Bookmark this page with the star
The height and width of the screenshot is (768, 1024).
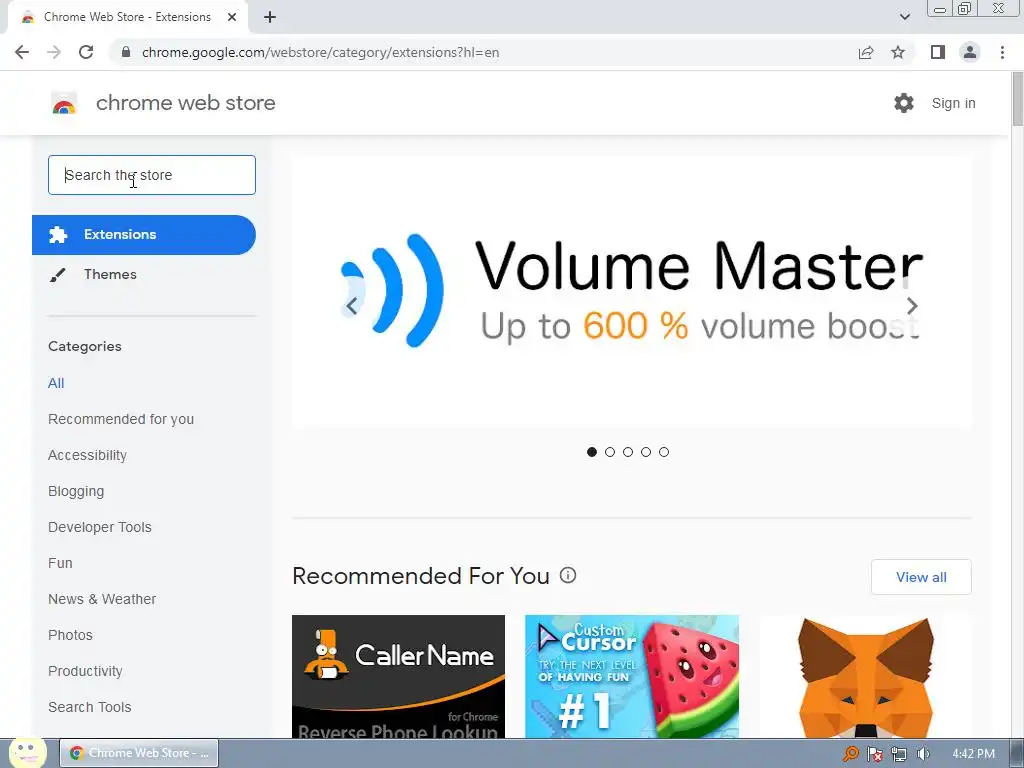[x=898, y=52]
